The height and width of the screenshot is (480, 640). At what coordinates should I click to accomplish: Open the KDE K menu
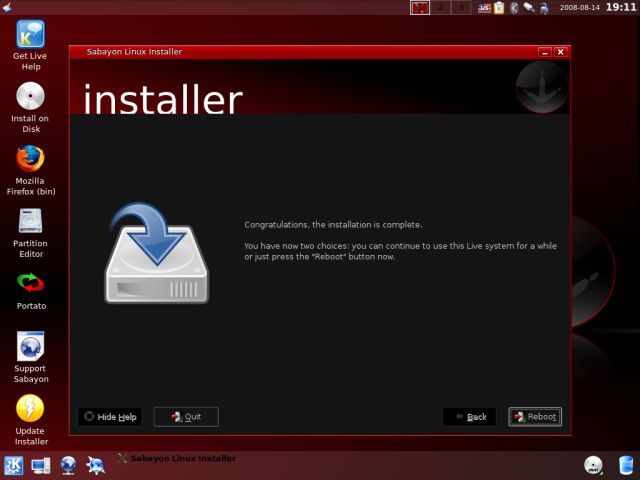[x=13, y=466]
